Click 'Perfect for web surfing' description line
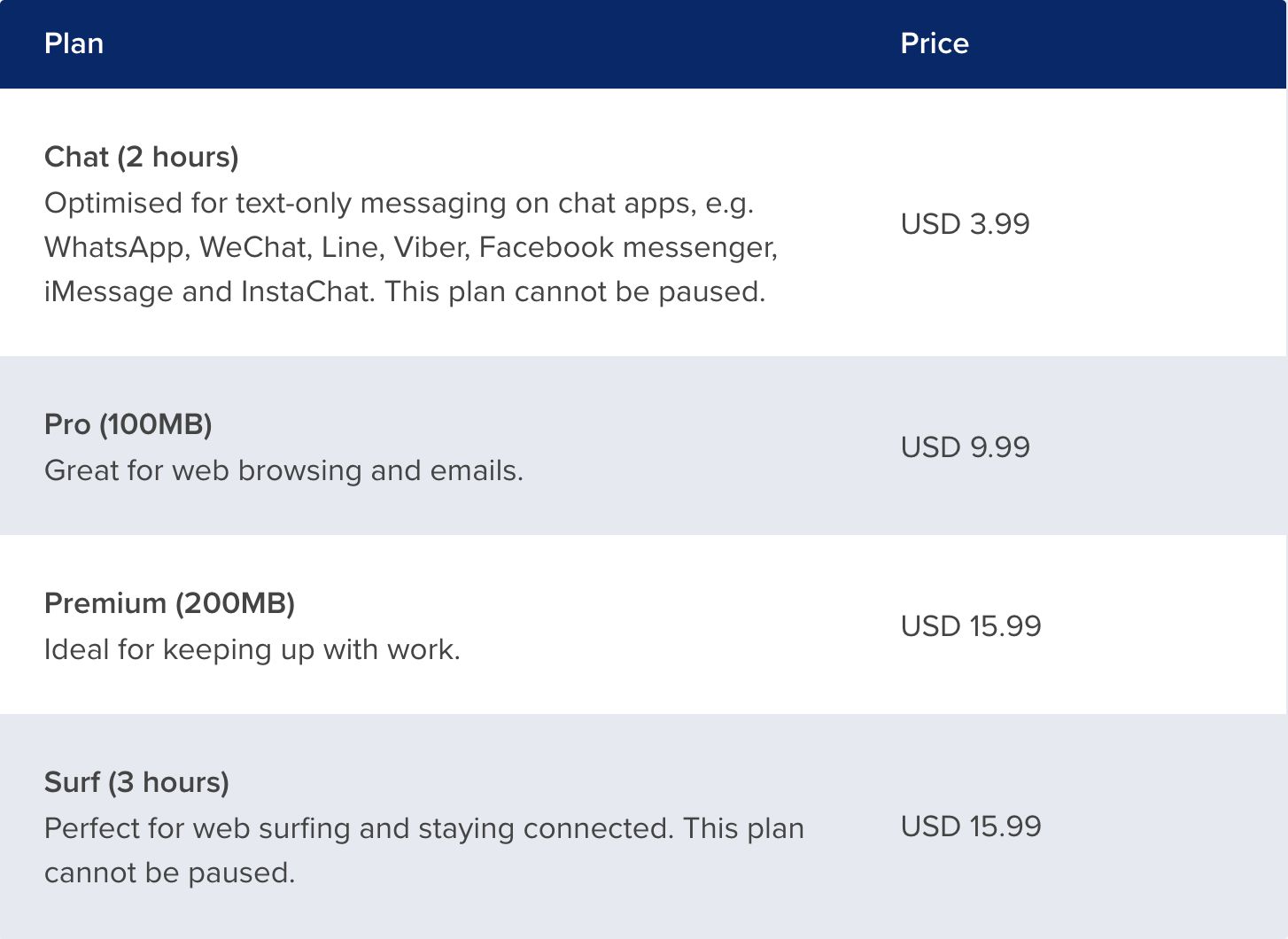The height and width of the screenshot is (939, 1288). [x=424, y=828]
